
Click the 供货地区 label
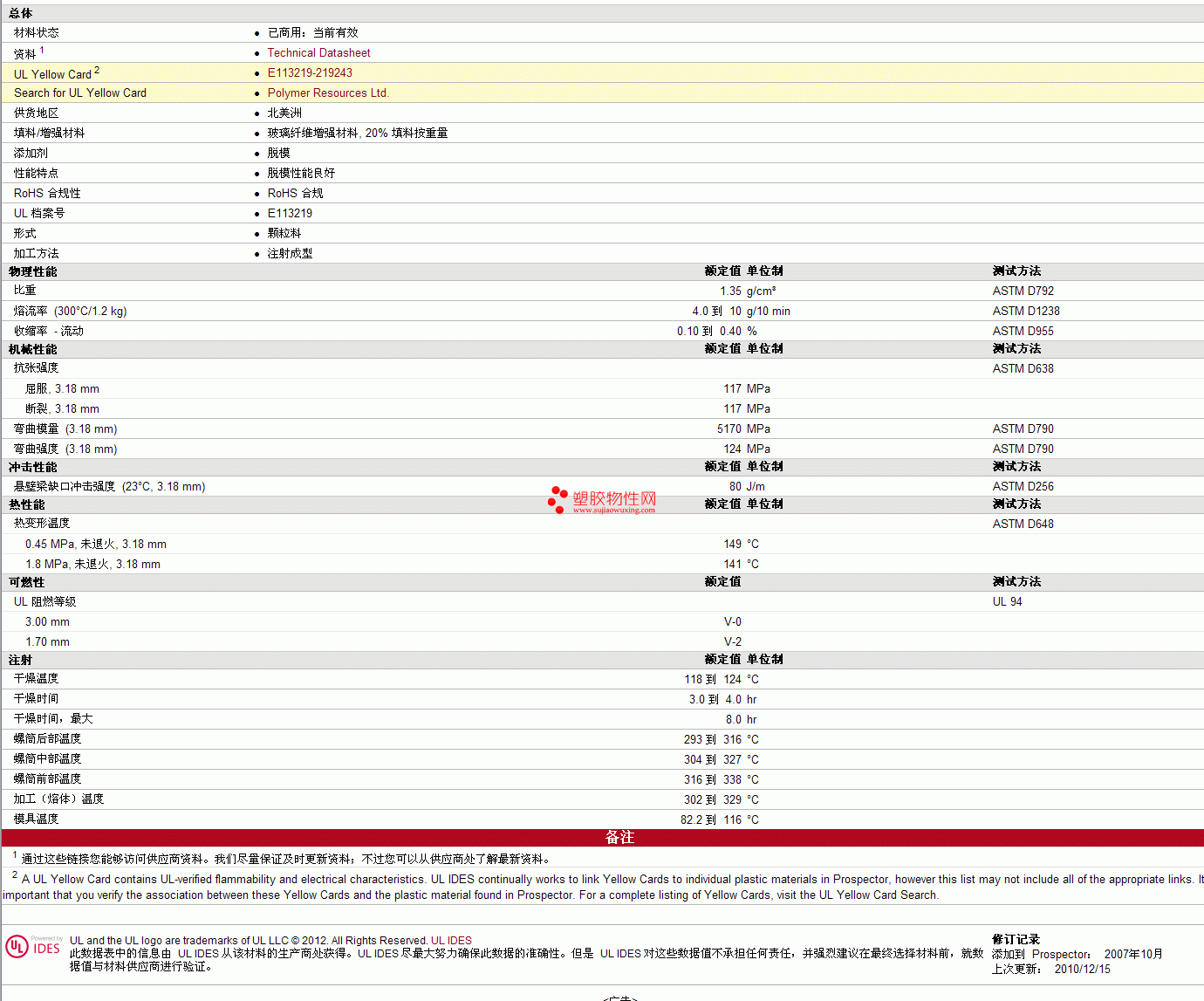37,113
